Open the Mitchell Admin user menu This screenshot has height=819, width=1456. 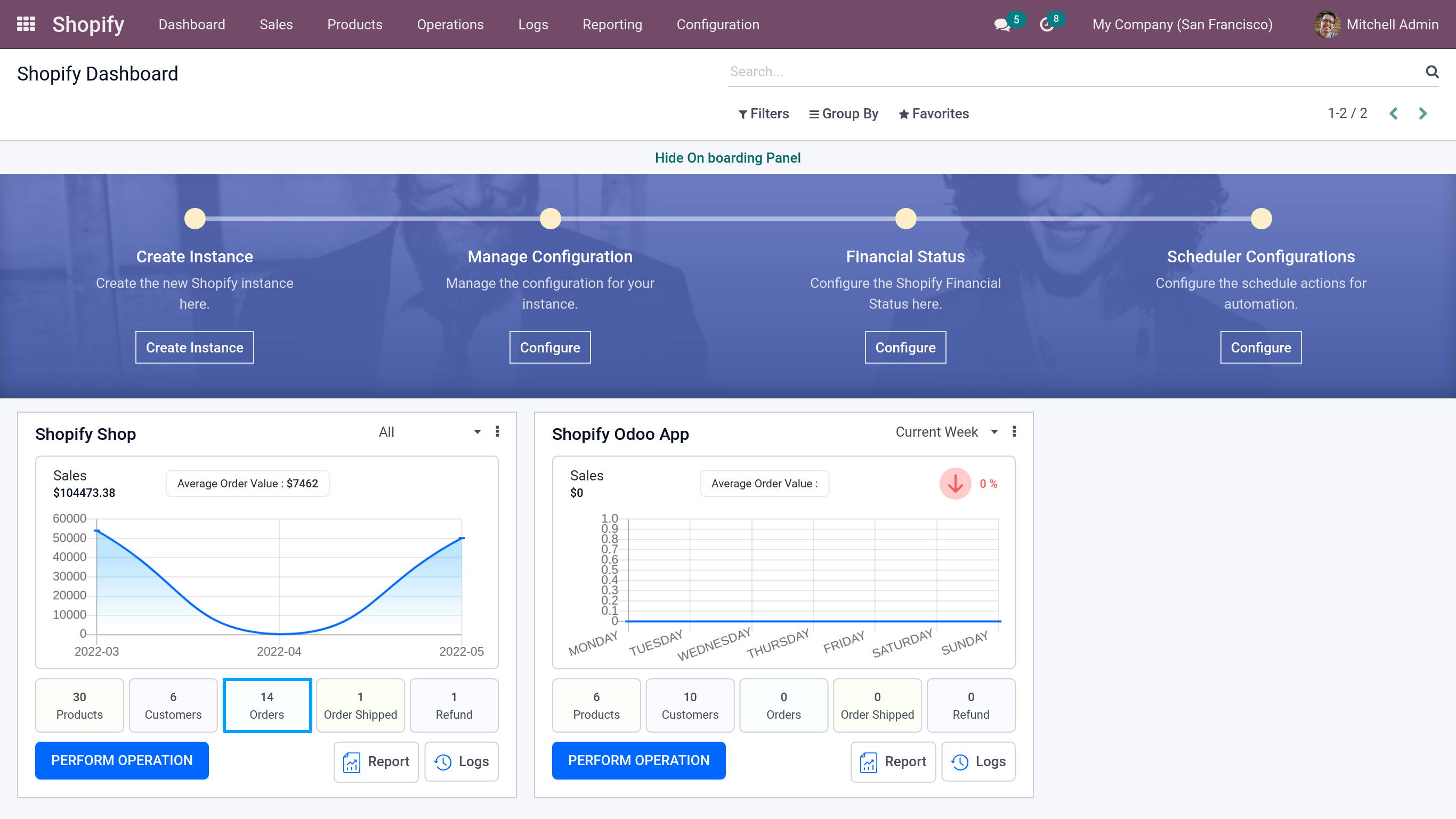point(1376,25)
